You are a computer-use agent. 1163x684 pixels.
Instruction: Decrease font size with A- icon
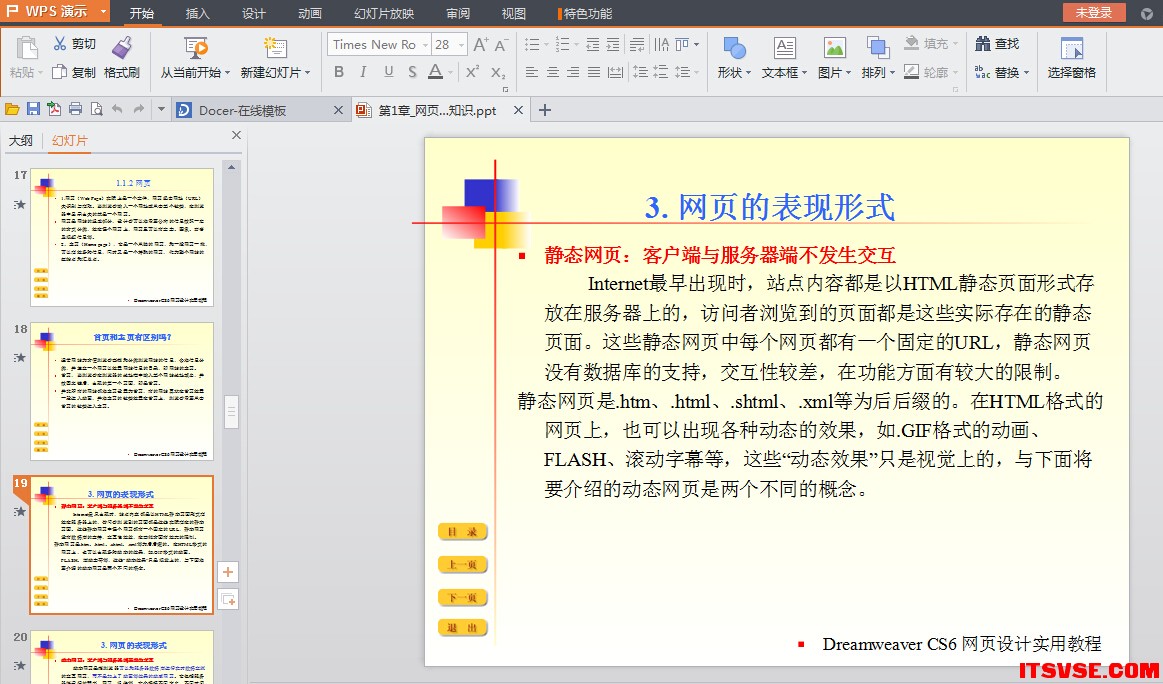(501, 45)
